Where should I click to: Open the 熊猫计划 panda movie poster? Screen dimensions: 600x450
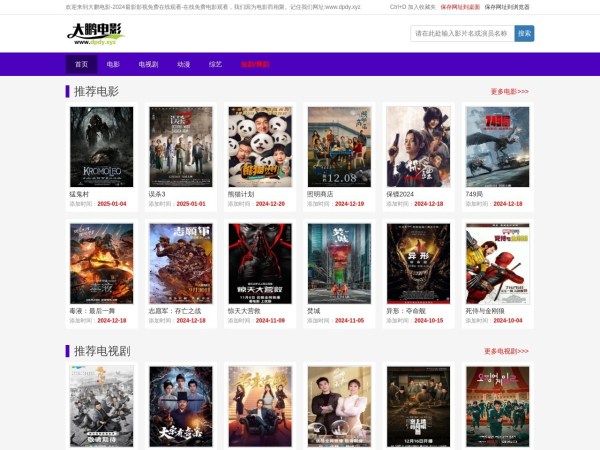pyautogui.click(x=260, y=147)
